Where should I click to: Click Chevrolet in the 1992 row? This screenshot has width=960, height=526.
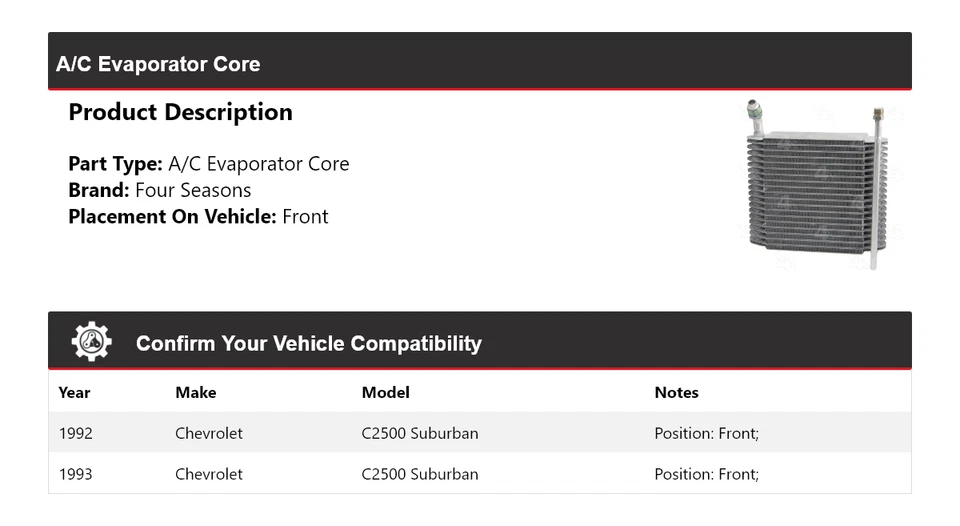click(x=208, y=433)
